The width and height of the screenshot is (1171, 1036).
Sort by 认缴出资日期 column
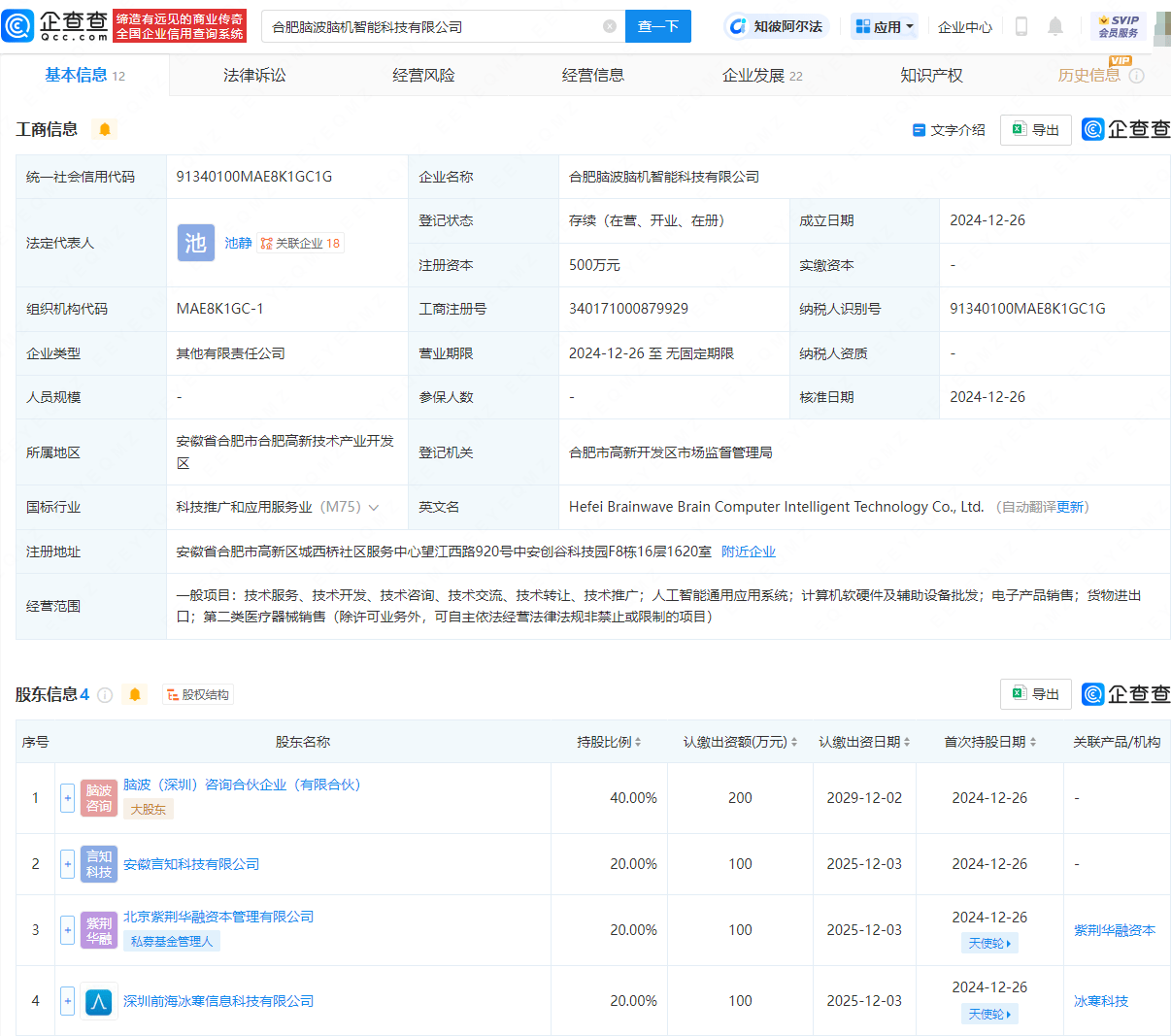[x=864, y=742]
